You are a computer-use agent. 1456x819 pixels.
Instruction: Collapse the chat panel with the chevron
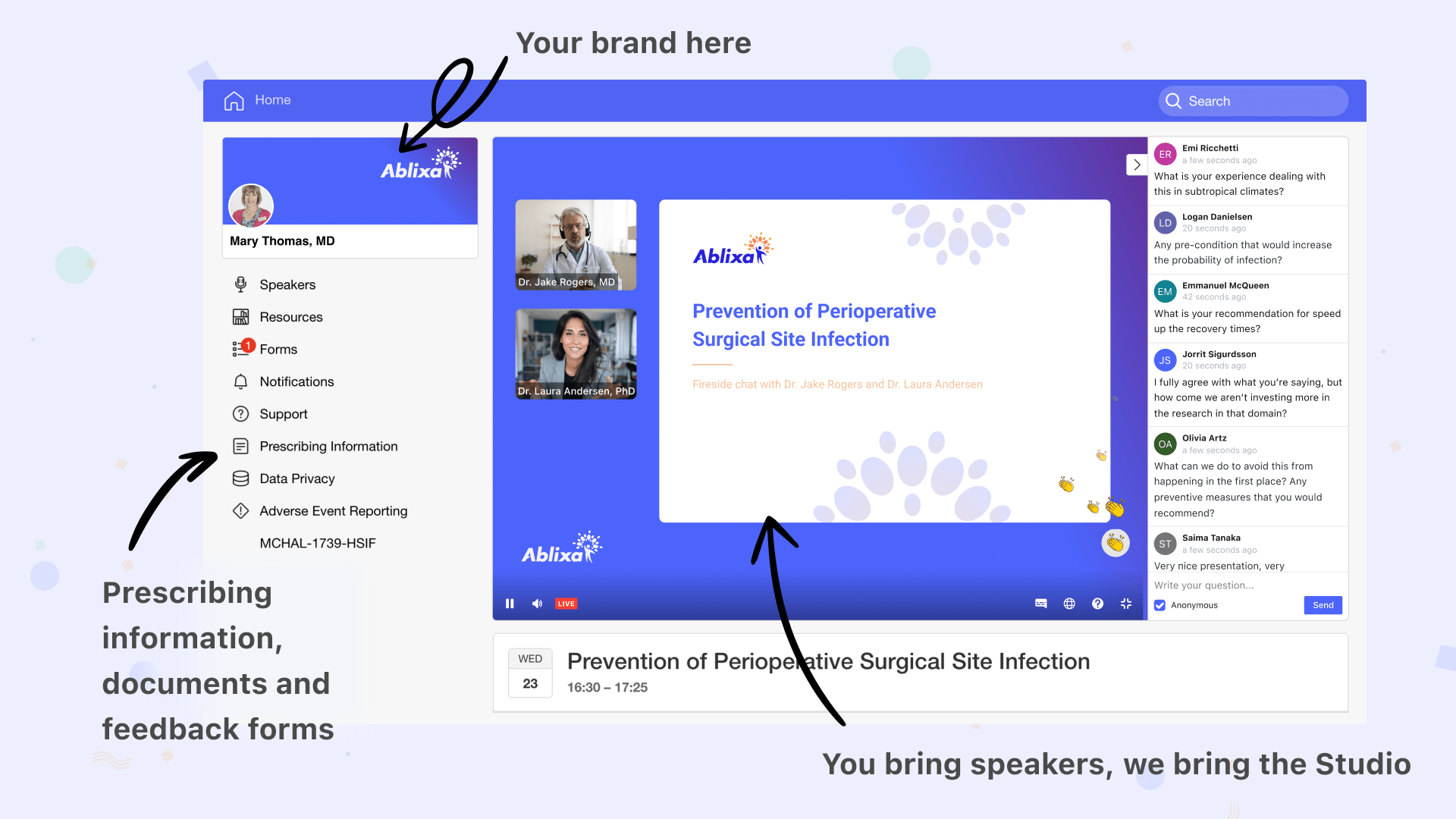coord(1136,164)
